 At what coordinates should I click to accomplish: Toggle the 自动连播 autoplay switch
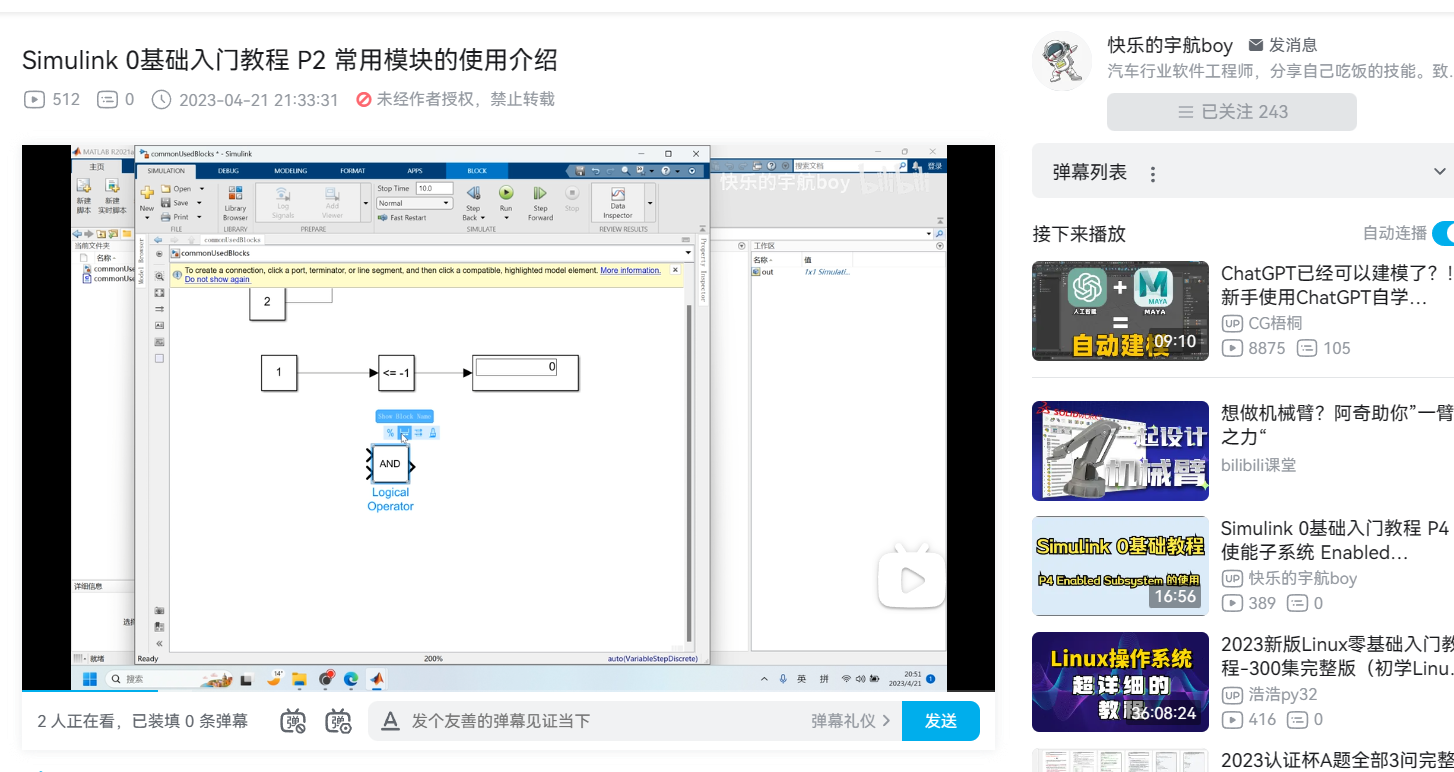1443,233
